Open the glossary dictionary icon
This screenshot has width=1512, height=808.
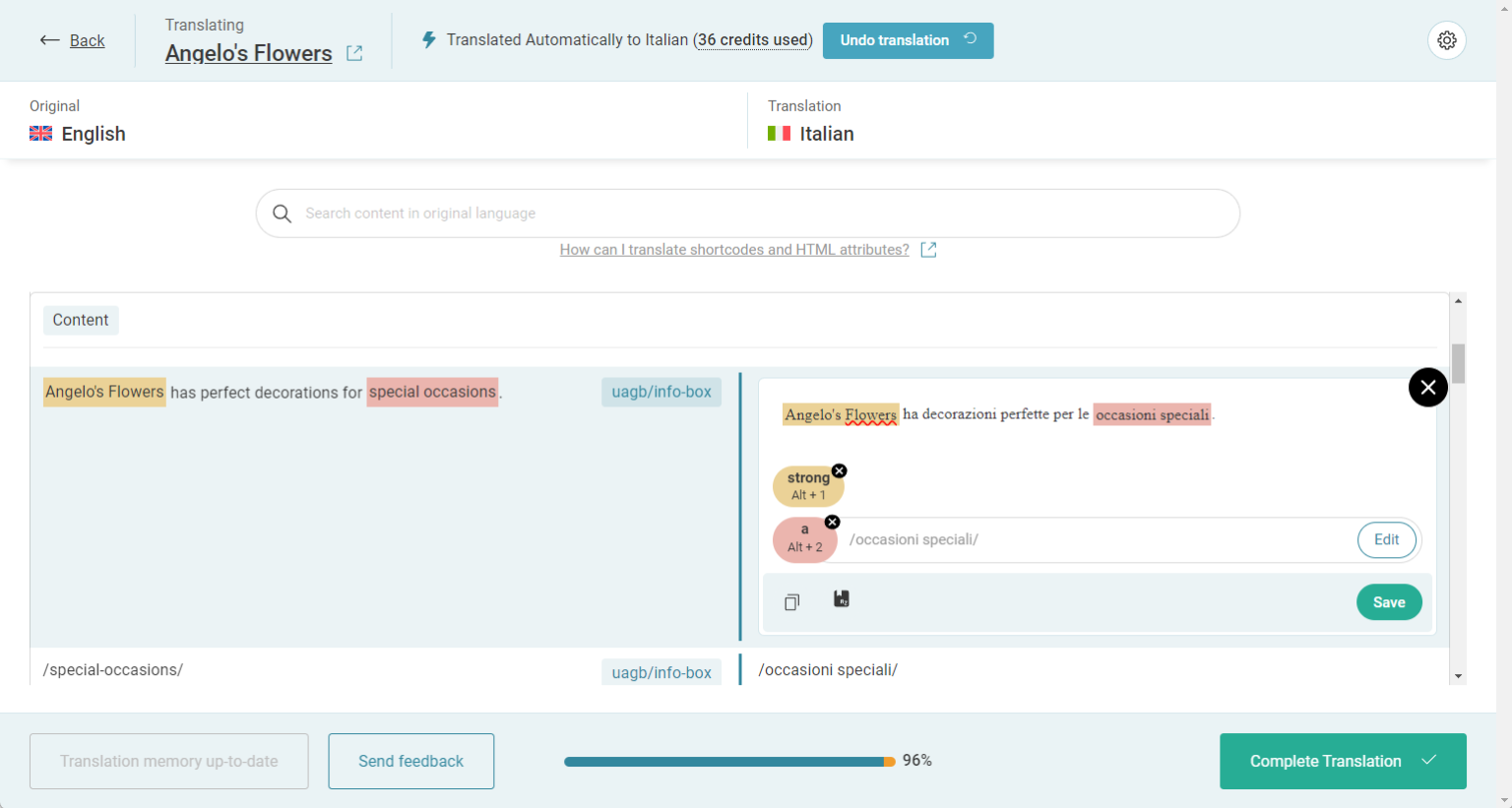point(842,601)
